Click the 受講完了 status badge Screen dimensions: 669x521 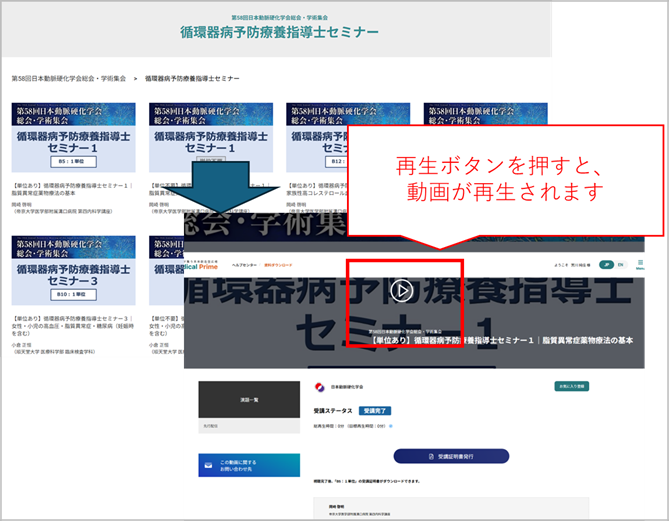375,410
